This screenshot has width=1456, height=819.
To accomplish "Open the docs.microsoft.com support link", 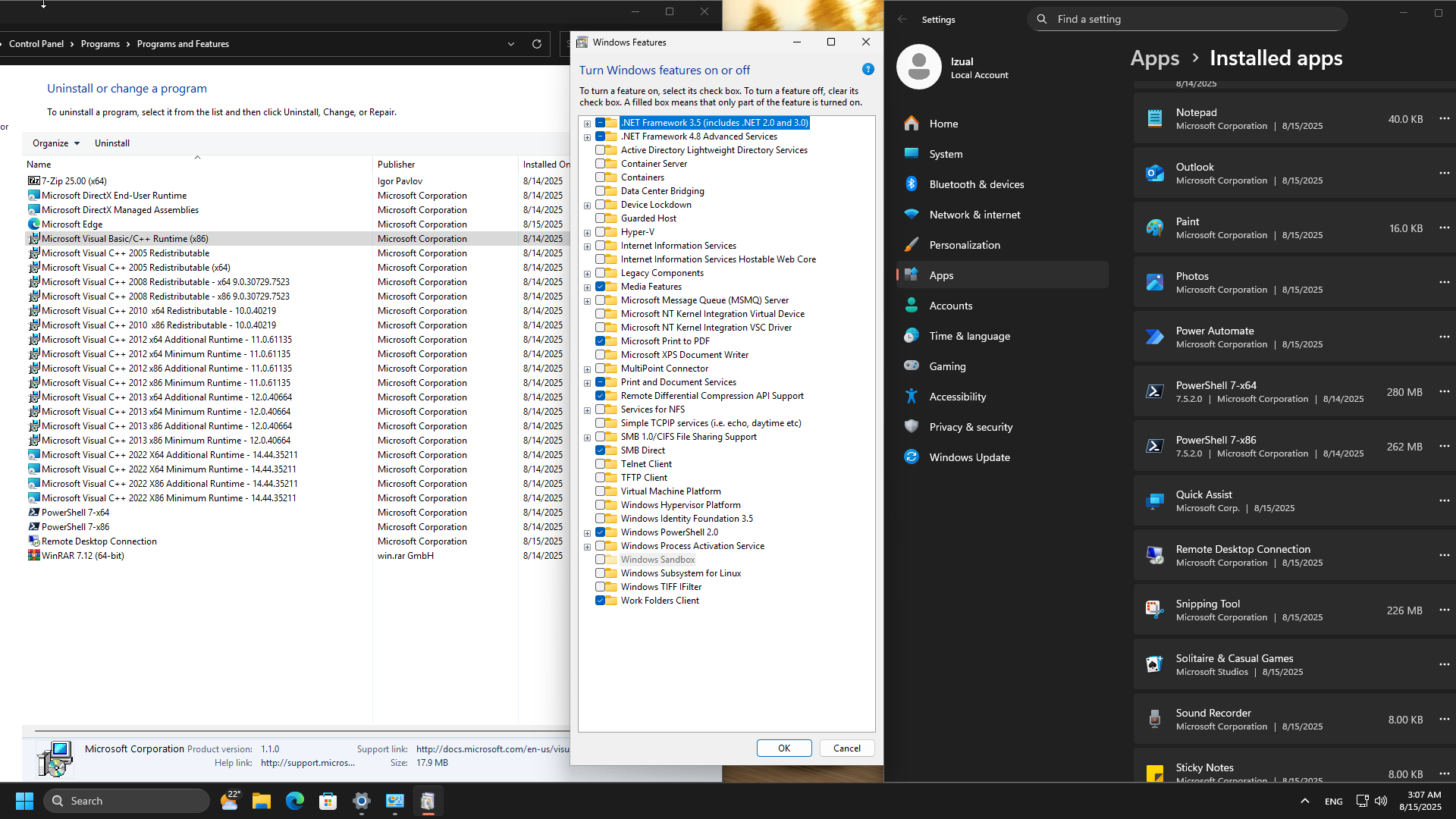I will [x=492, y=749].
